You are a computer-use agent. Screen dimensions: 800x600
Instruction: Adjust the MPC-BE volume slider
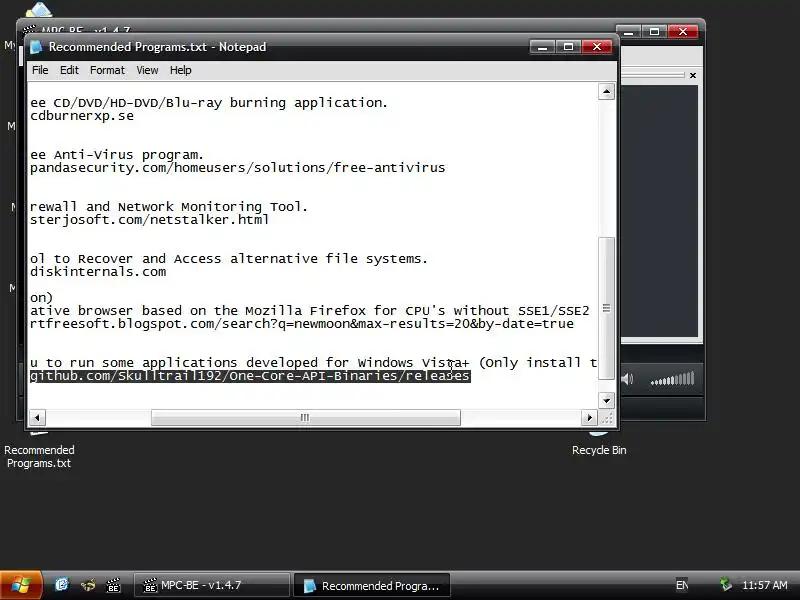pyautogui.click(x=672, y=379)
